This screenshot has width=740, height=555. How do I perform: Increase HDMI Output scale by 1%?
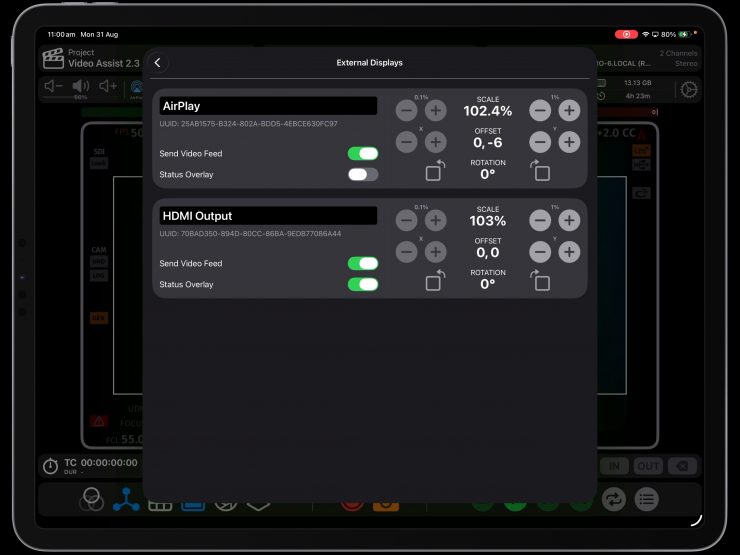(569, 220)
